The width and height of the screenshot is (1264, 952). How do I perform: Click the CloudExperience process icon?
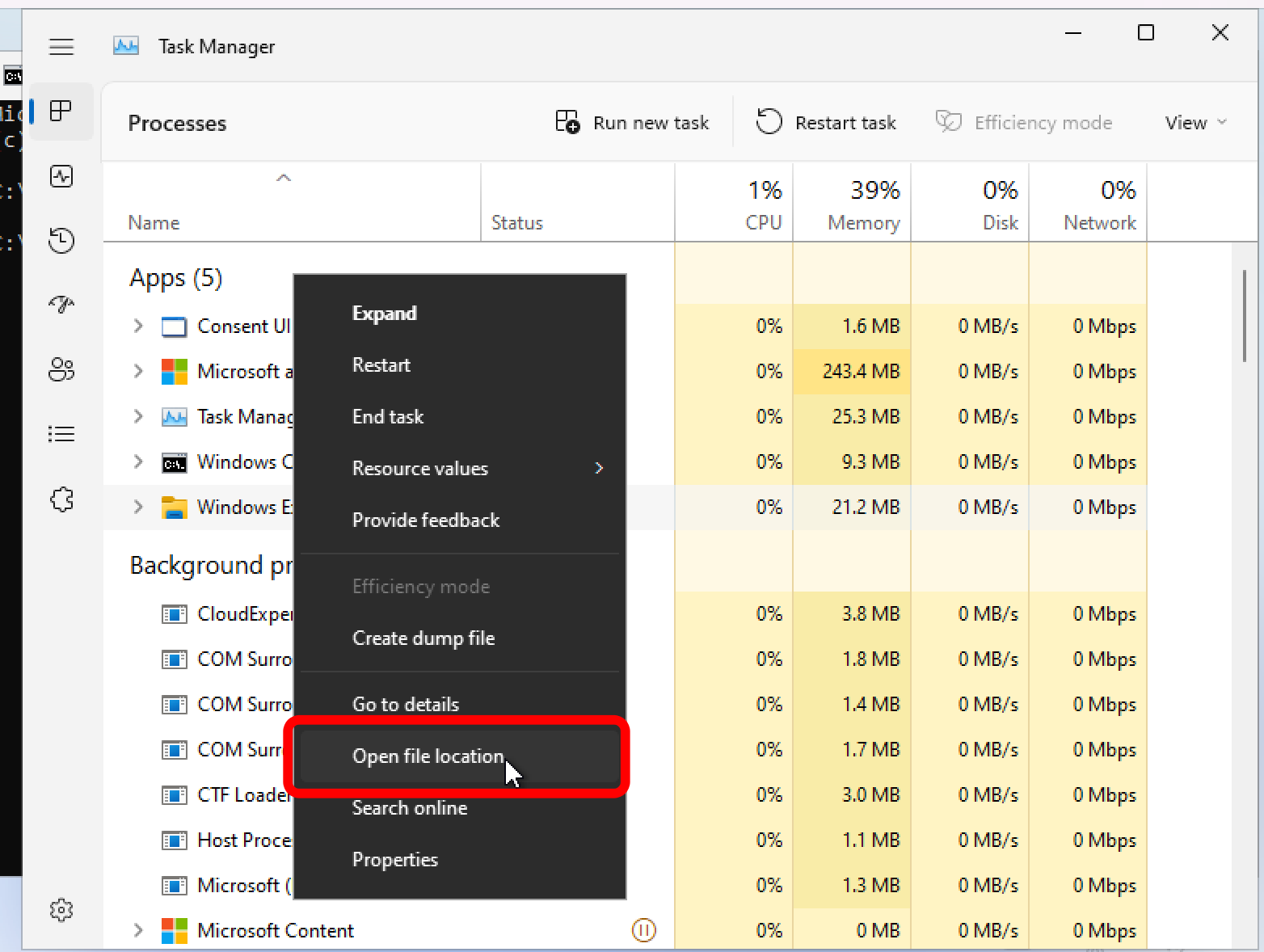(174, 614)
